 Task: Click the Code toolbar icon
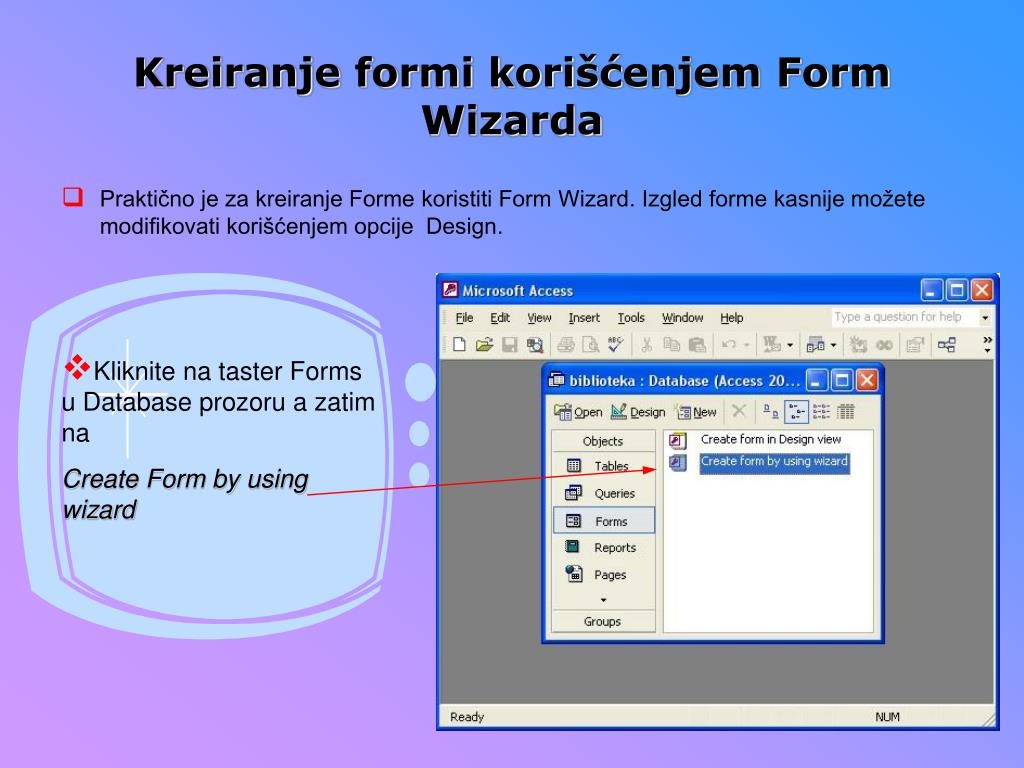[x=858, y=344]
